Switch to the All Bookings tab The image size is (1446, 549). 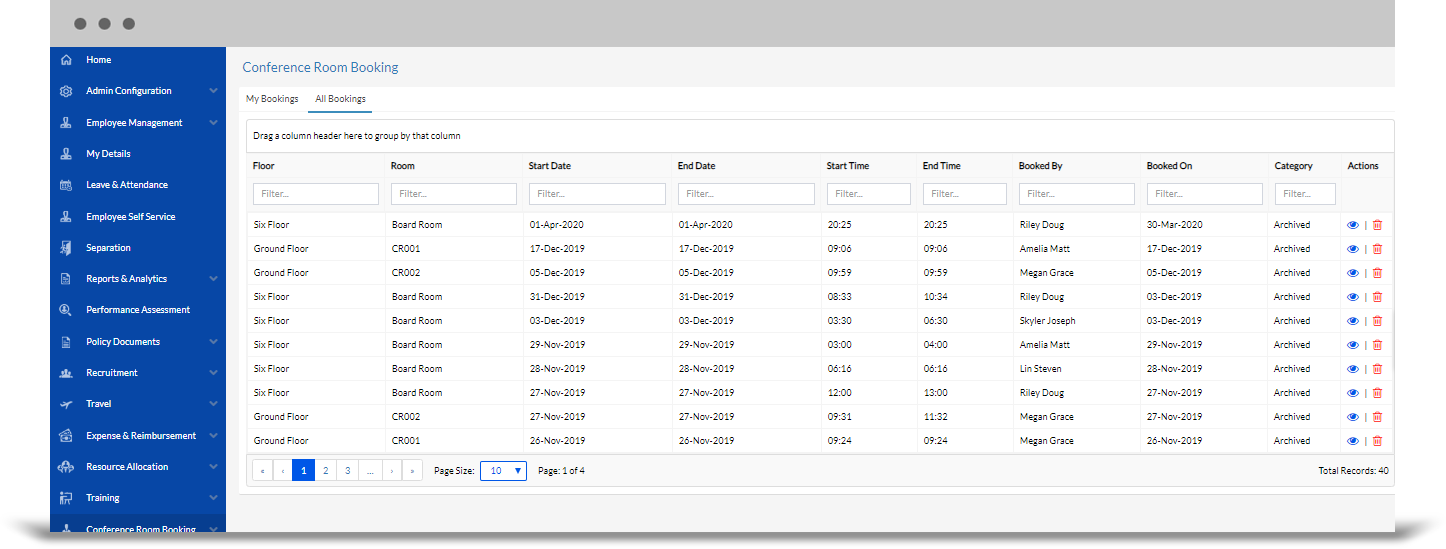pyautogui.click(x=340, y=99)
